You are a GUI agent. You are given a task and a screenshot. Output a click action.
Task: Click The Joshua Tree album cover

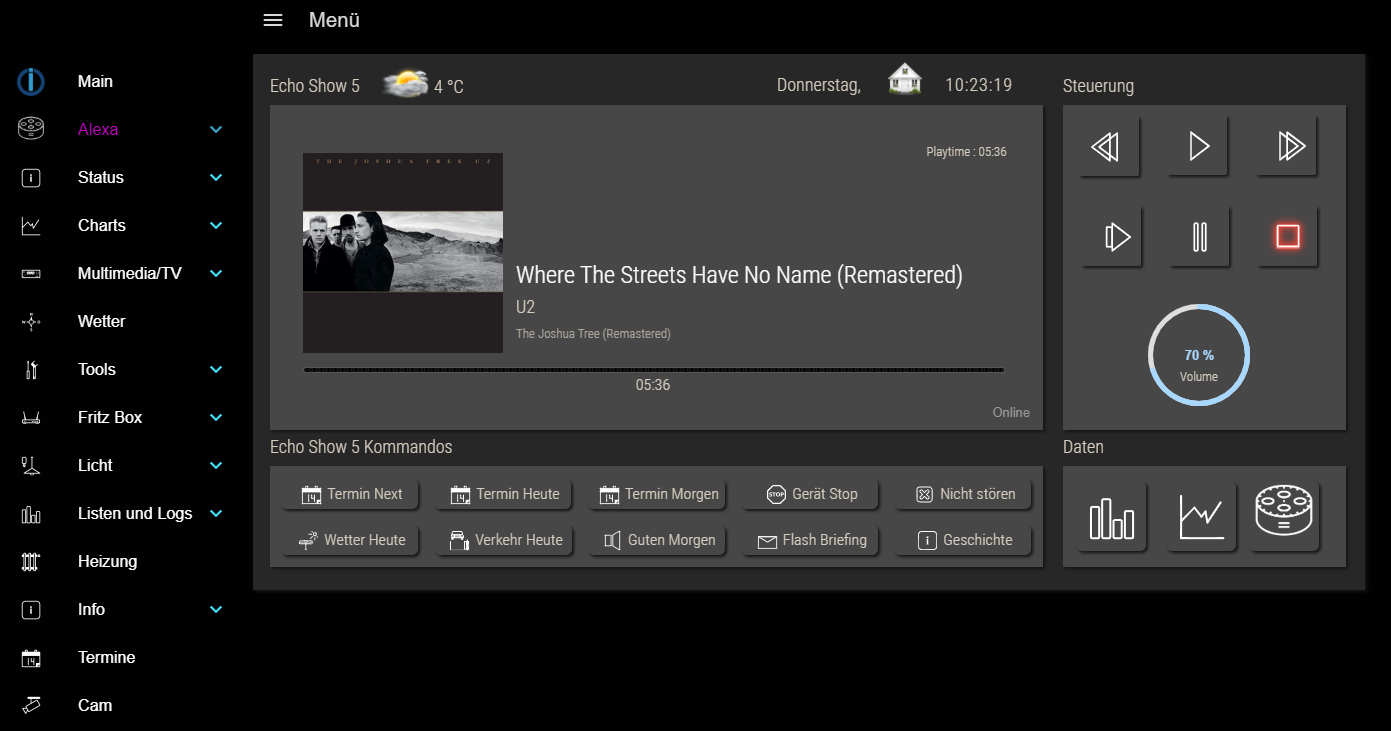[403, 253]
